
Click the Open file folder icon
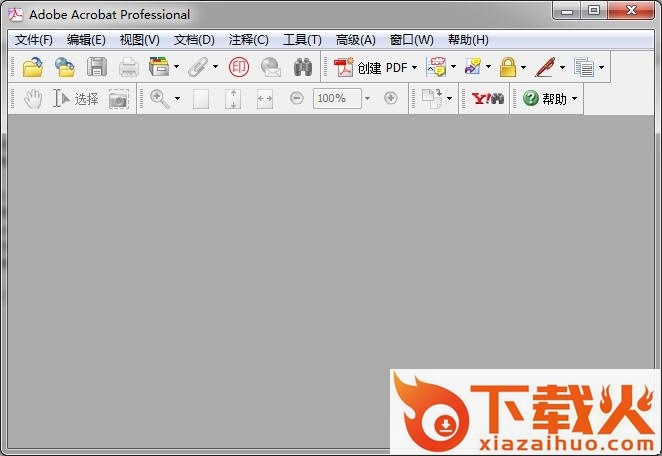tap(33, 67)
